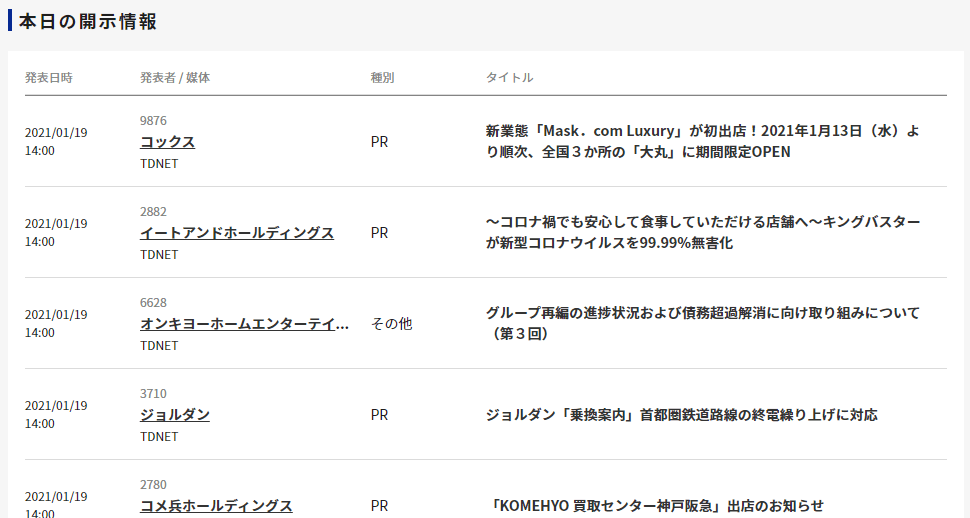Open the ジョルダン company link
Viewport: 970px width, 518px height.
(x=174, y=415)
